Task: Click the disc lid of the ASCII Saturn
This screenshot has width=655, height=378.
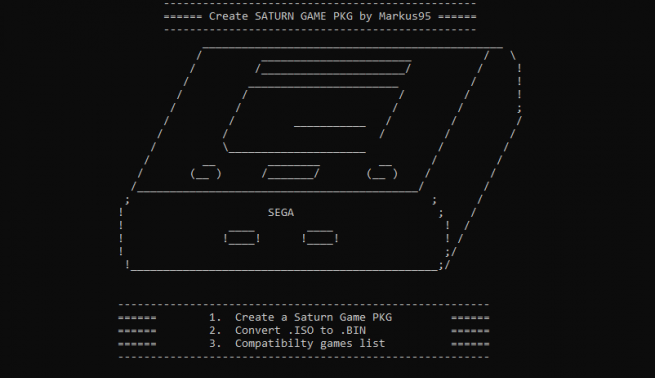Action: [x=314, y=120]
